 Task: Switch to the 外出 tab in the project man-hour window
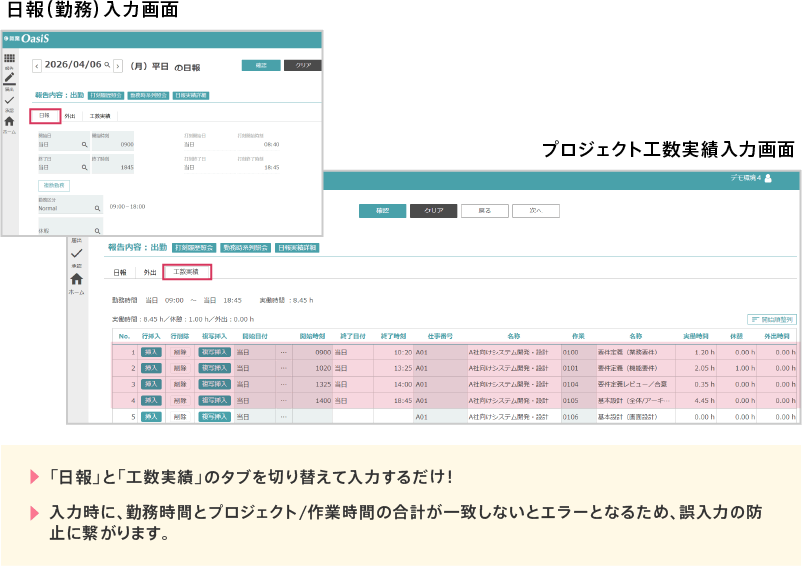(150, 273)
